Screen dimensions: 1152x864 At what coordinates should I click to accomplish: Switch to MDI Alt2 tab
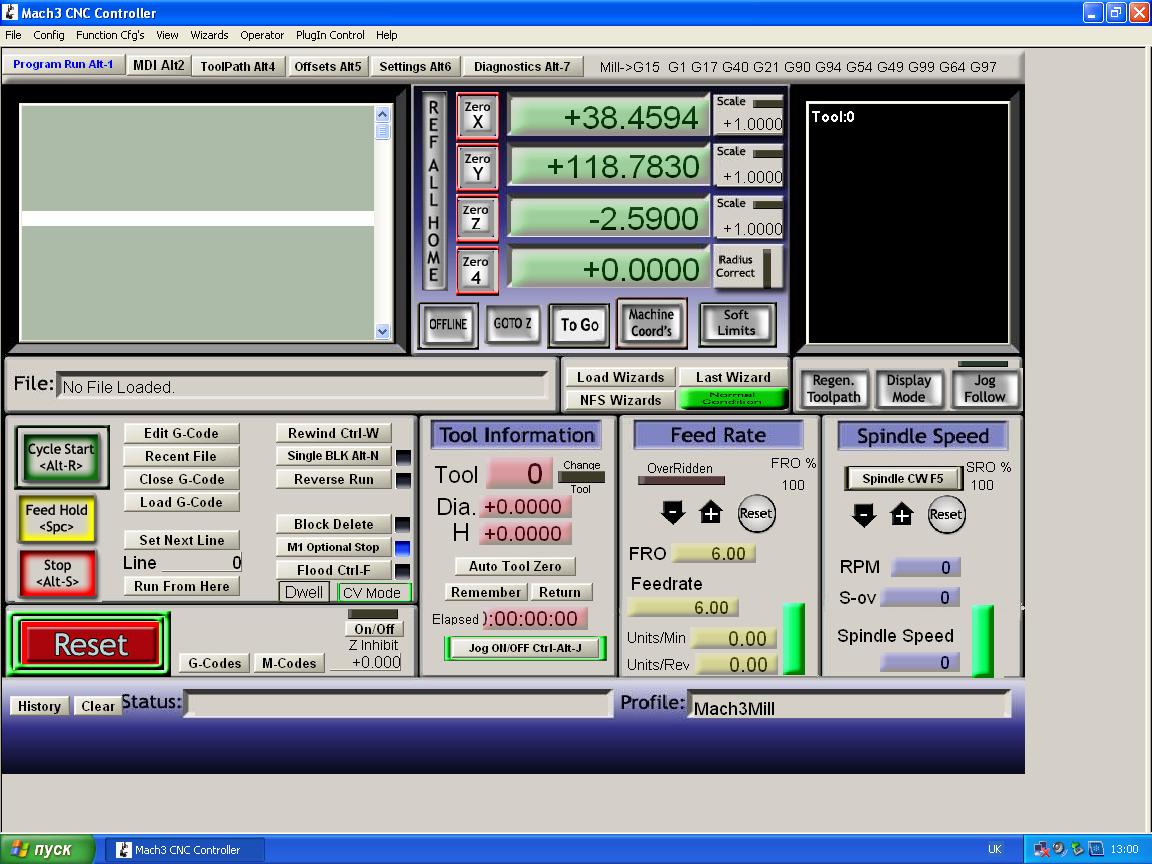pos(159,65)
